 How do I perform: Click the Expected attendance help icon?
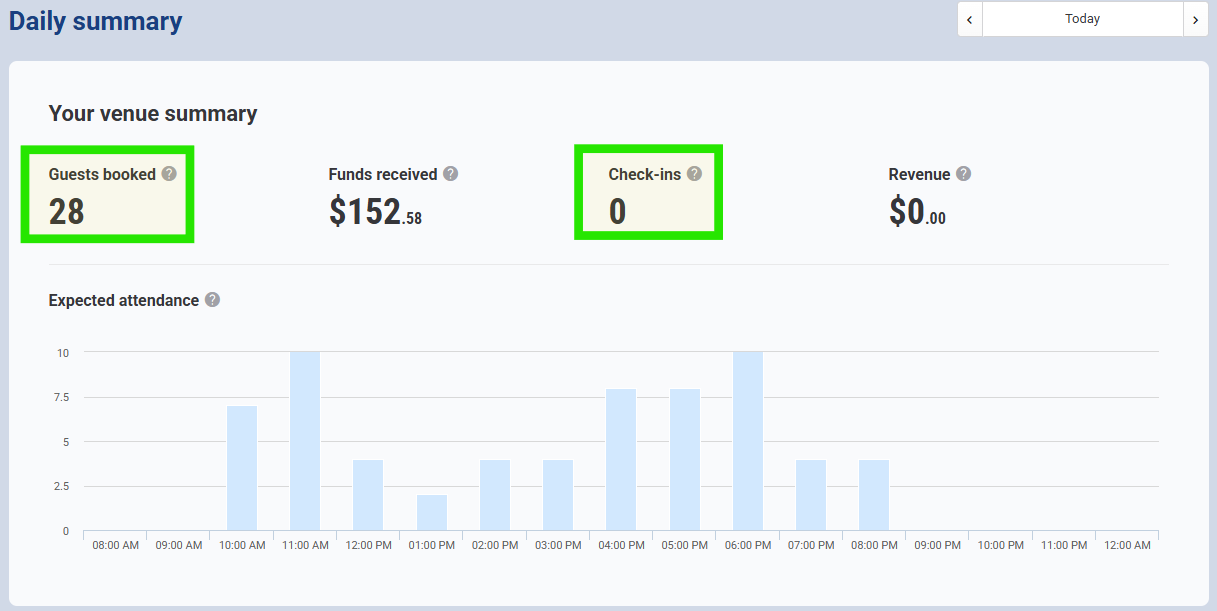coord(212,300)
